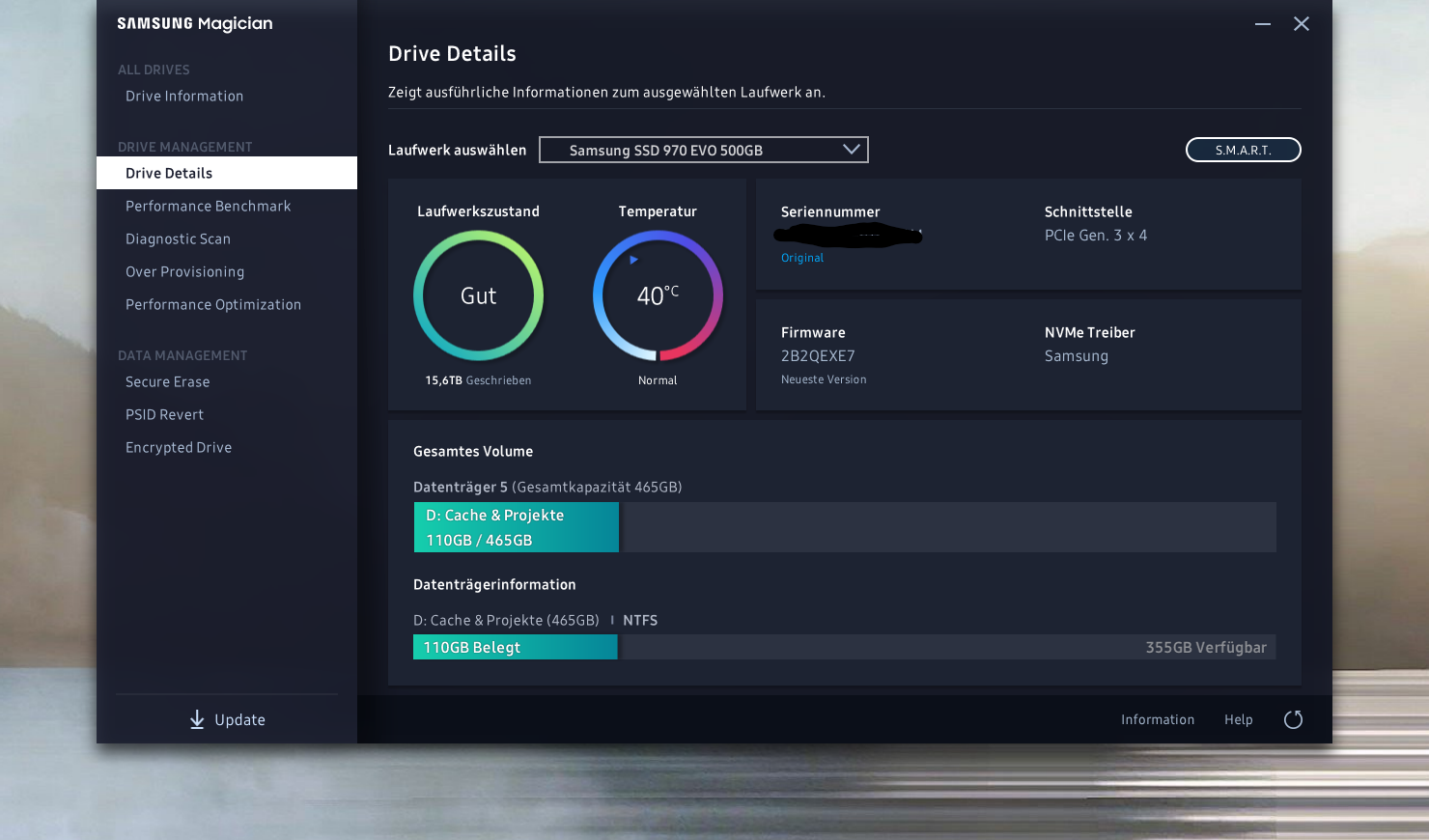This screenshot has height=840, width=1429.
Task: Click the Seriennummer heading
Action: pos(830,212)
